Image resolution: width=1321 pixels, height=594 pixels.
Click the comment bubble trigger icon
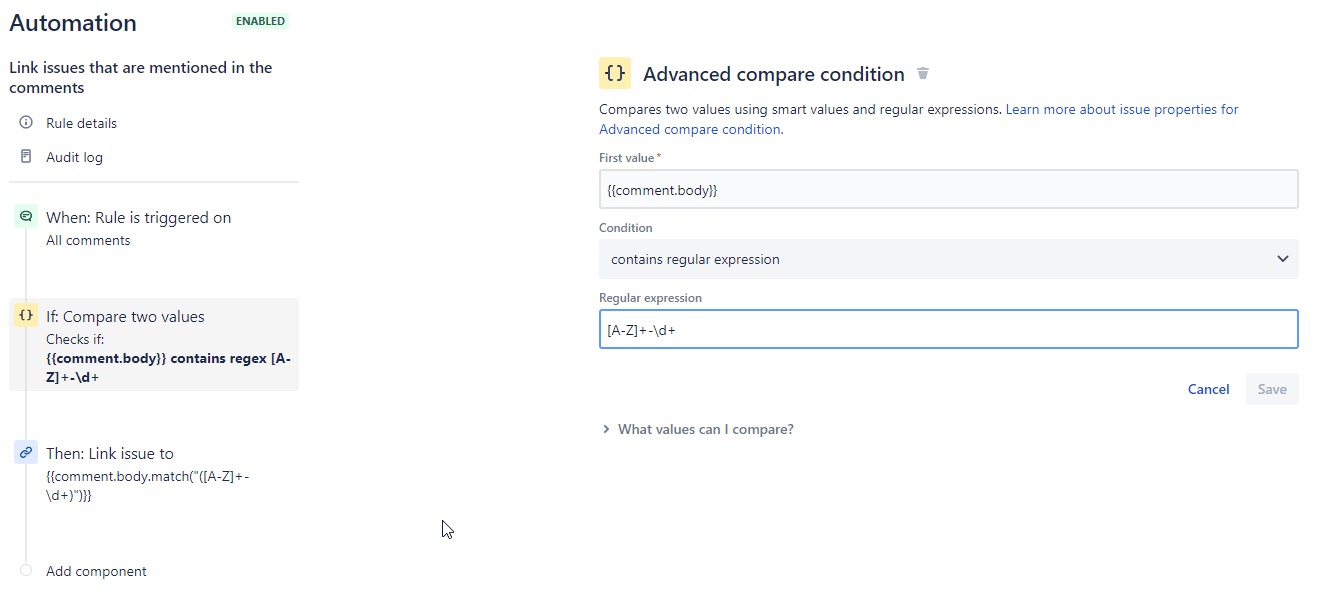click(x=25, y=216)
